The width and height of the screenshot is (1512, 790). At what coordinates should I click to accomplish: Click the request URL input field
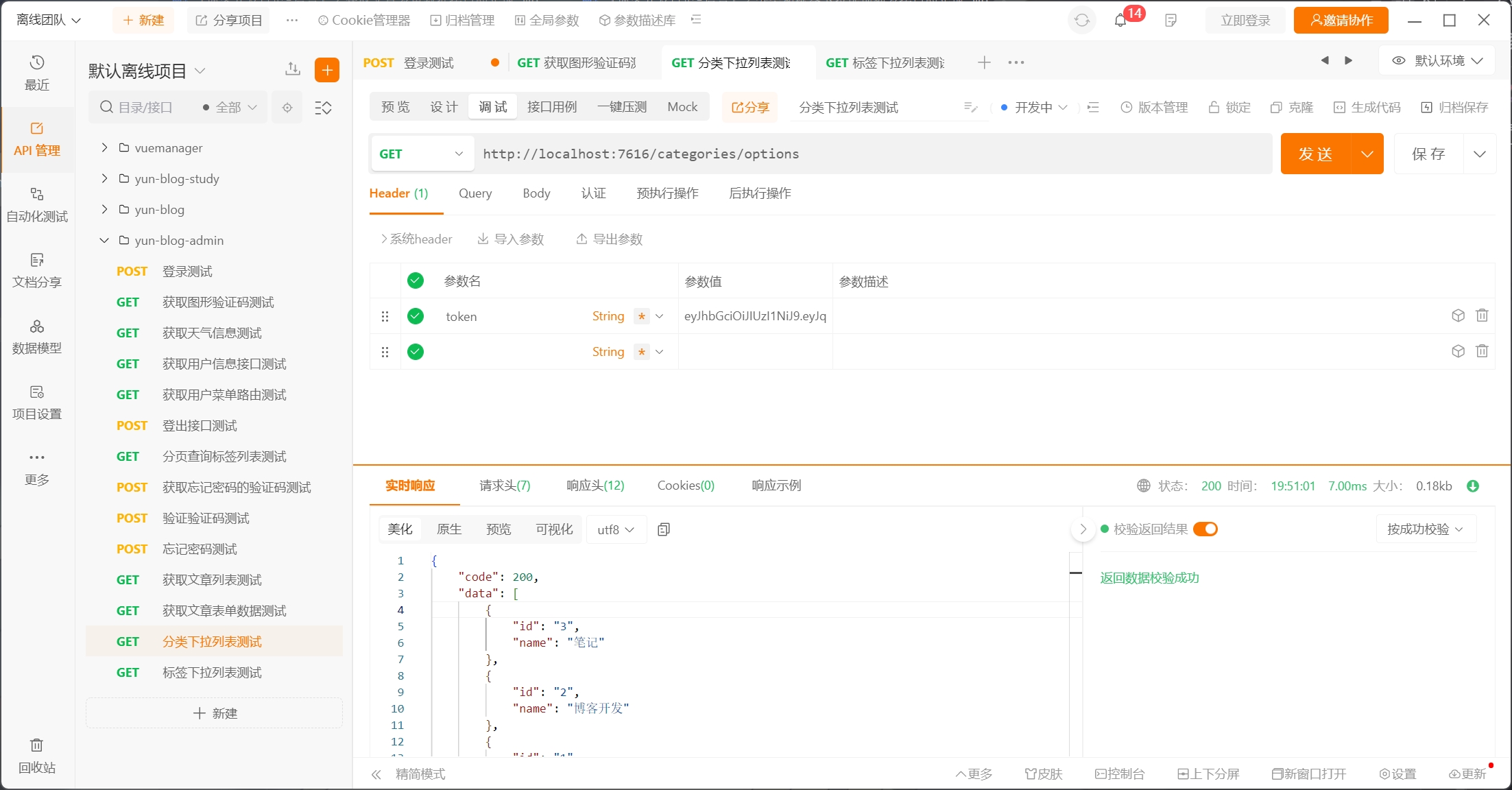click(871, 154)
